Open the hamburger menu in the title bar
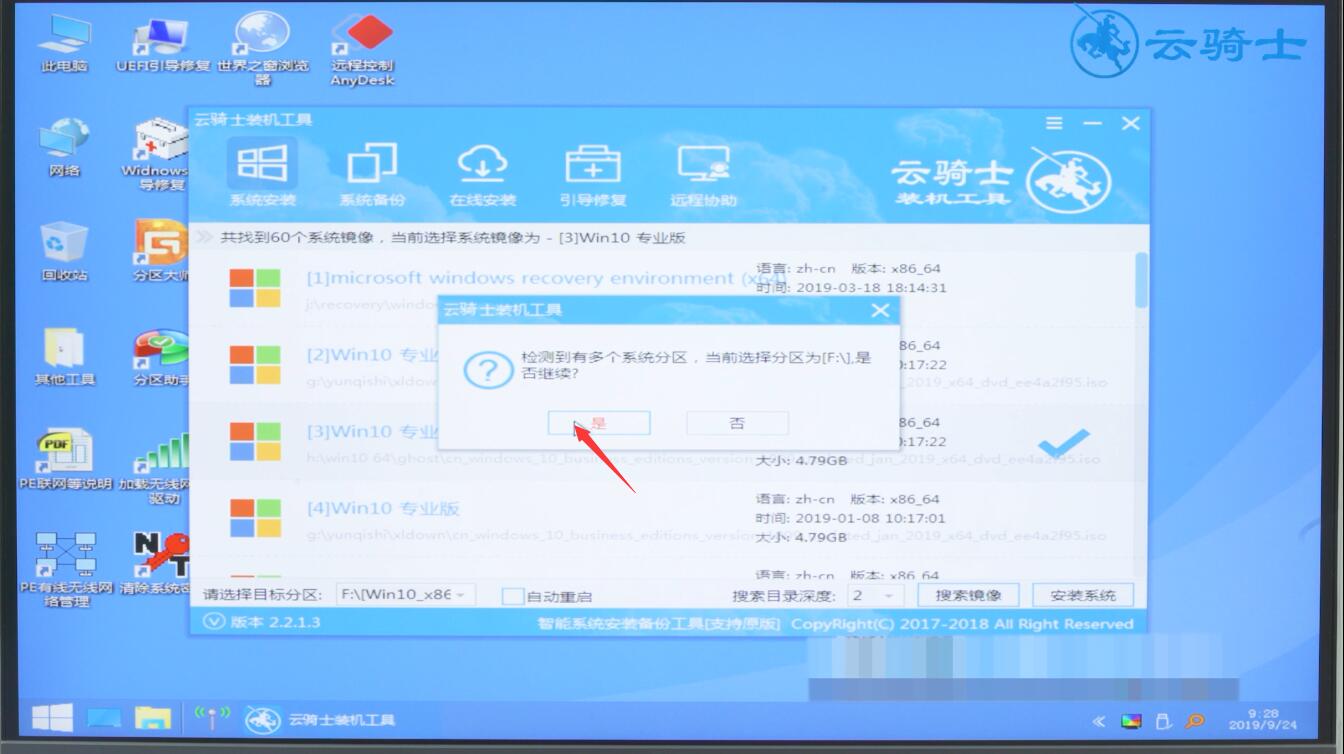1344x754 pixels. coord(1054,123)
